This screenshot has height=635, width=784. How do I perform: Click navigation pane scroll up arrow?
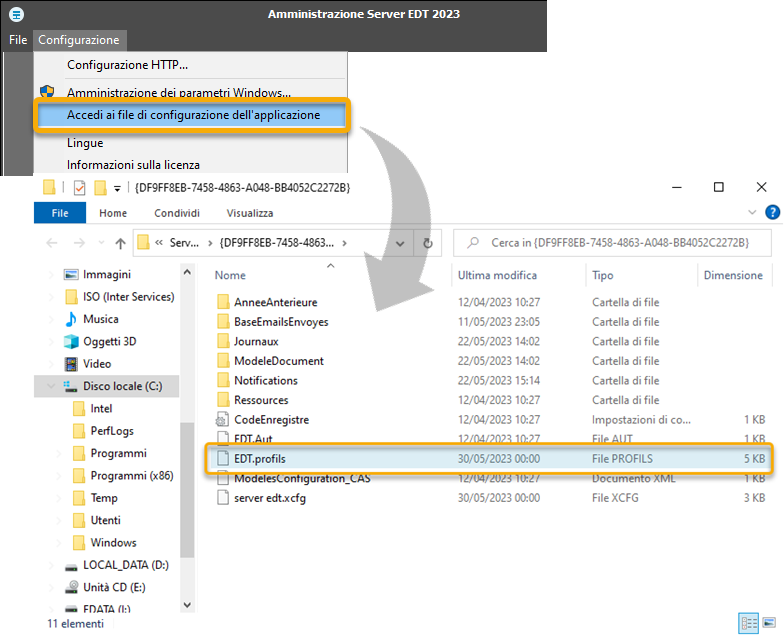pos(187,272)
